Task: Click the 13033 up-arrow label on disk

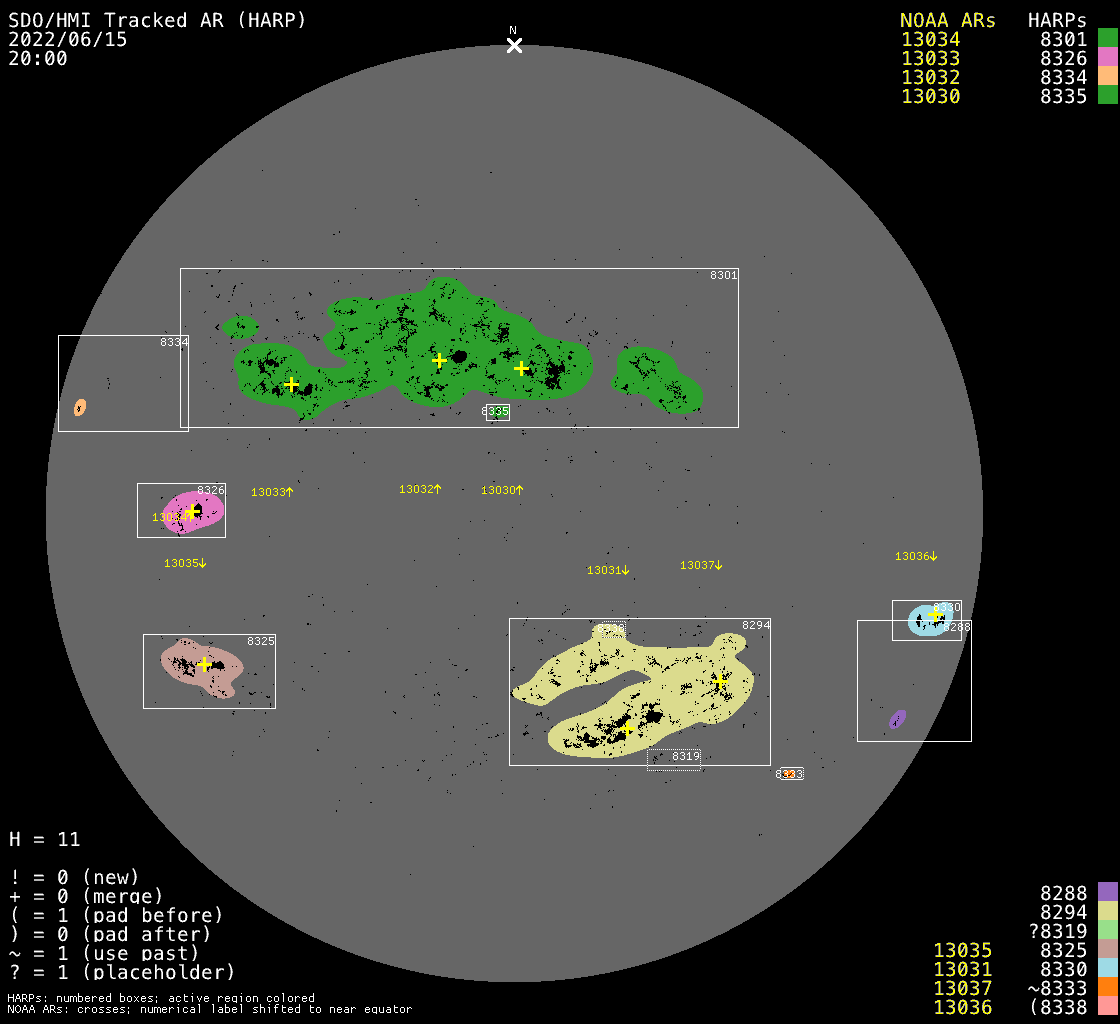Action: pos(272,492)
